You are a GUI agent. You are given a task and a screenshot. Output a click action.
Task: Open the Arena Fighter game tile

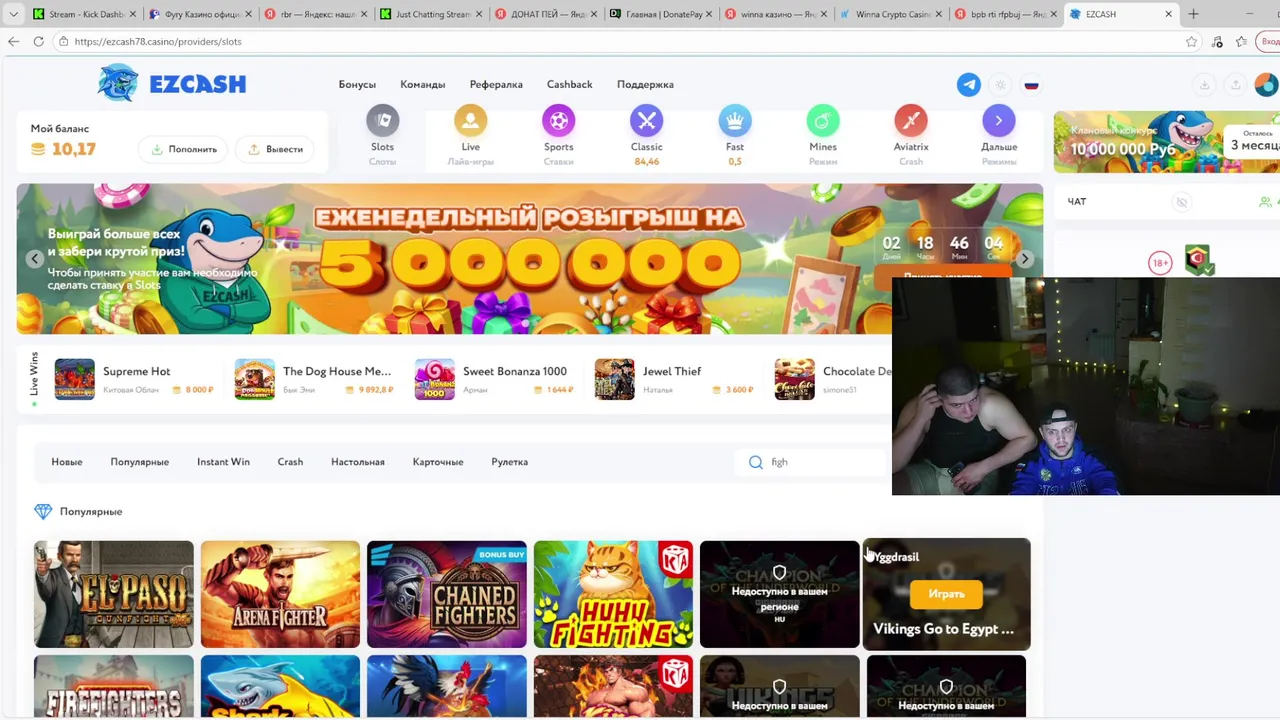280,594
